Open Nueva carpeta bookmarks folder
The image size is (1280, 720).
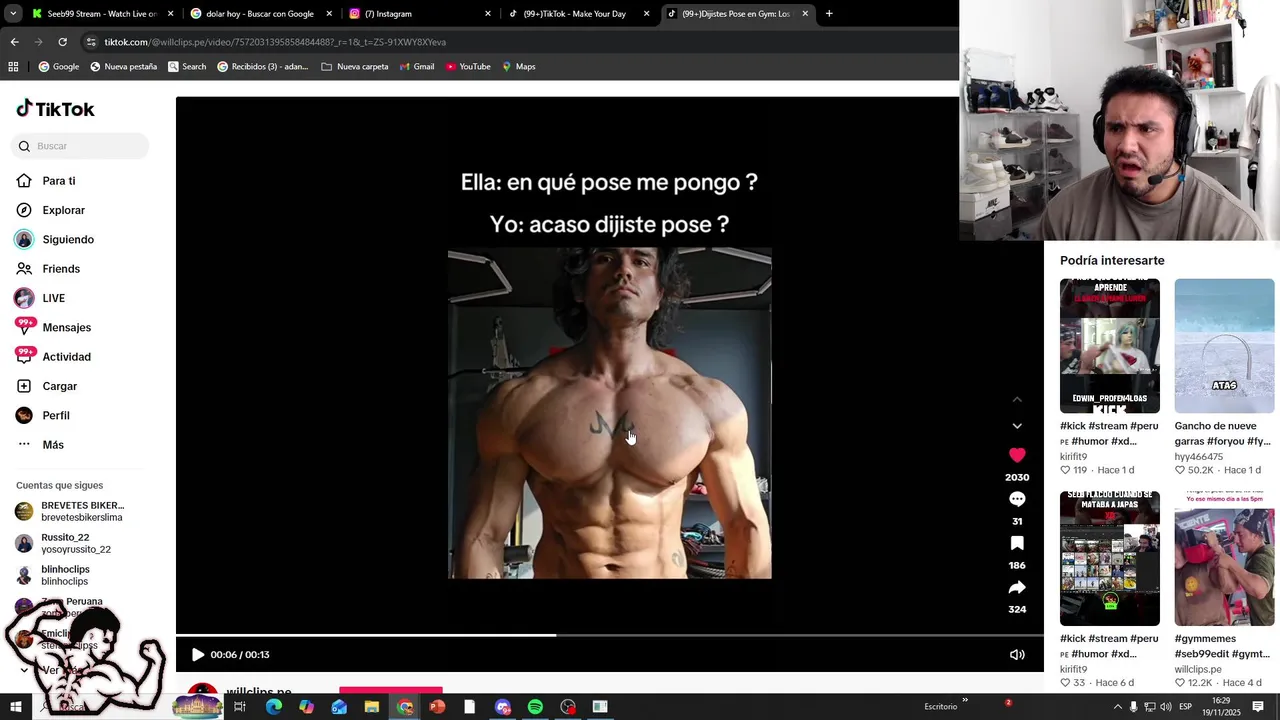tap(355, 67)
